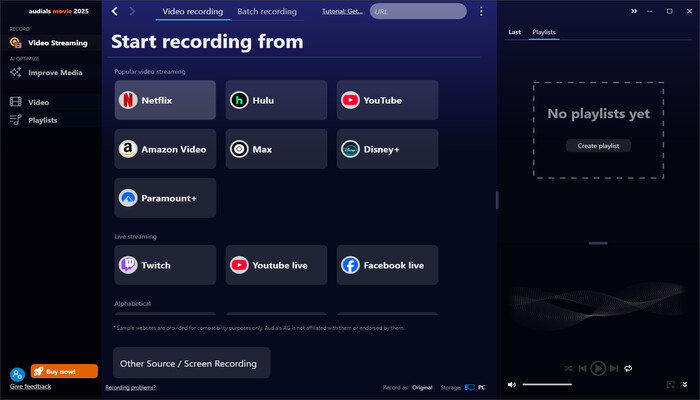Skip to previous track
Screen dimensions: 700x400
tap(583, 369)
